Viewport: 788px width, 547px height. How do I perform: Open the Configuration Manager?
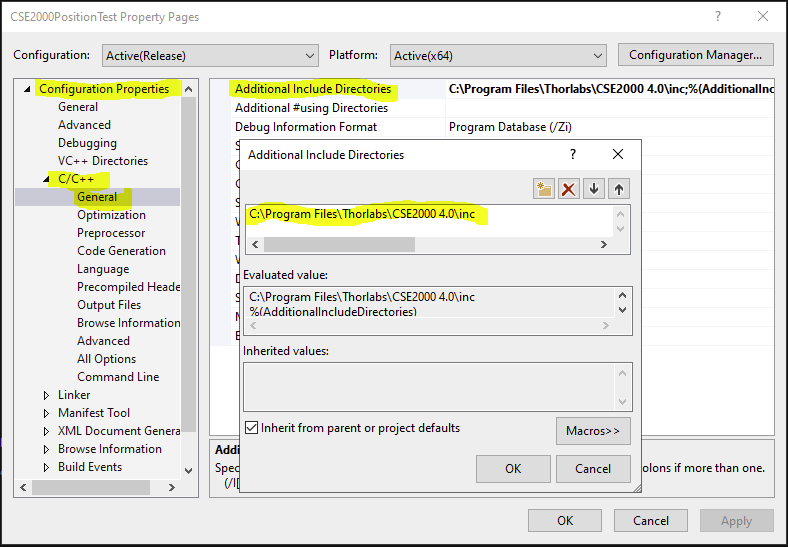click(x=695, y=55)
